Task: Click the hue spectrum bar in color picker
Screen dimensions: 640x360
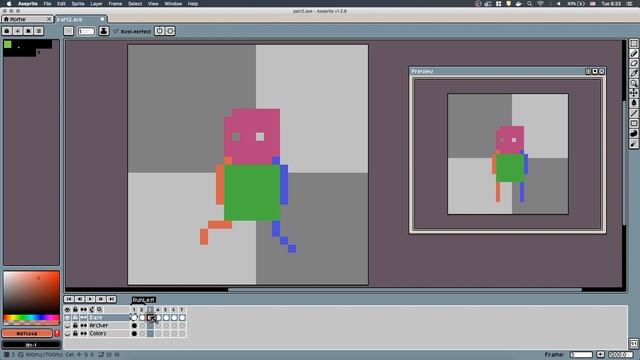Action: pos(31,317)
